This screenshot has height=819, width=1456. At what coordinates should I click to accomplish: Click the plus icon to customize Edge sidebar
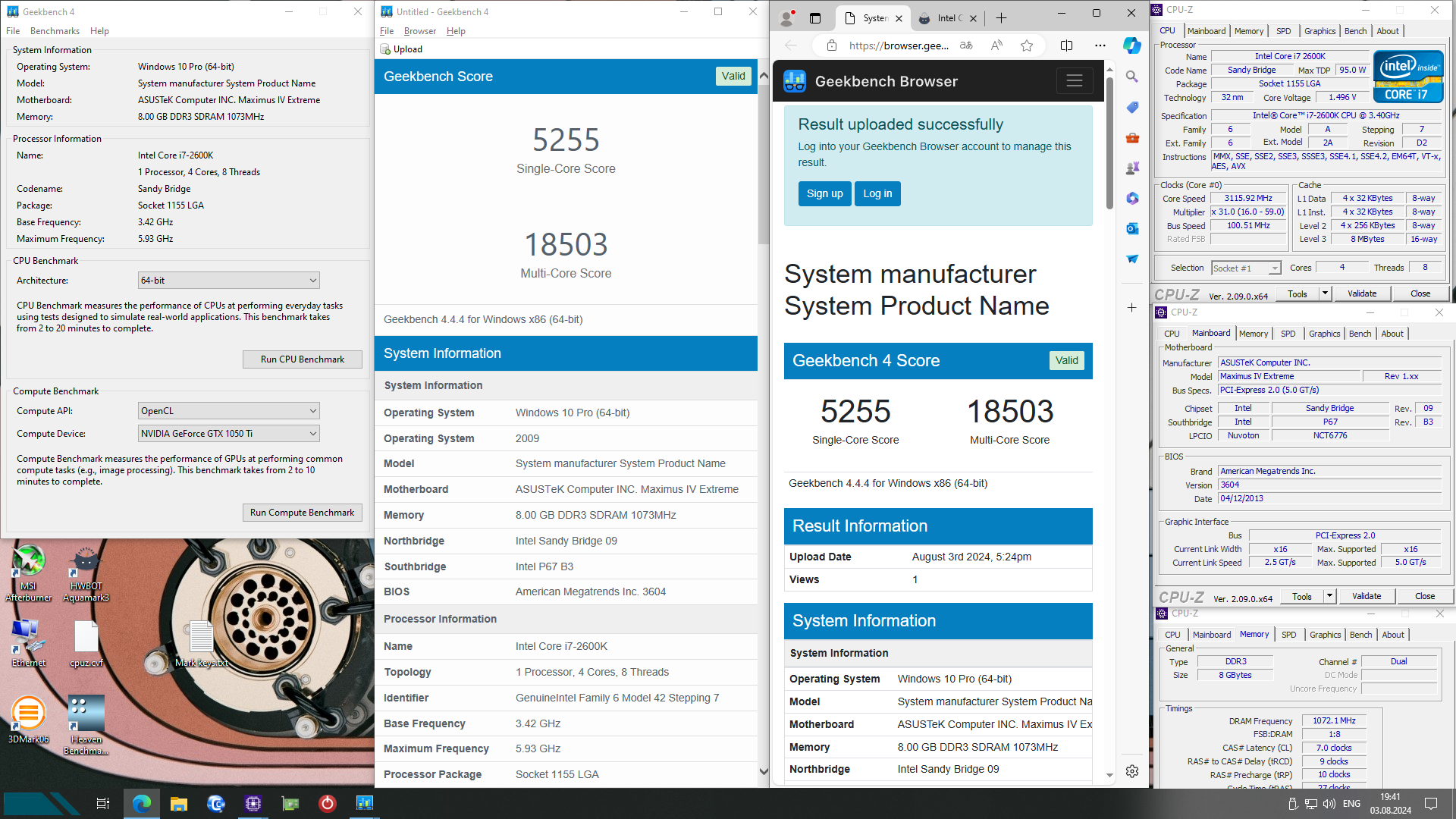click(1132, 307)
